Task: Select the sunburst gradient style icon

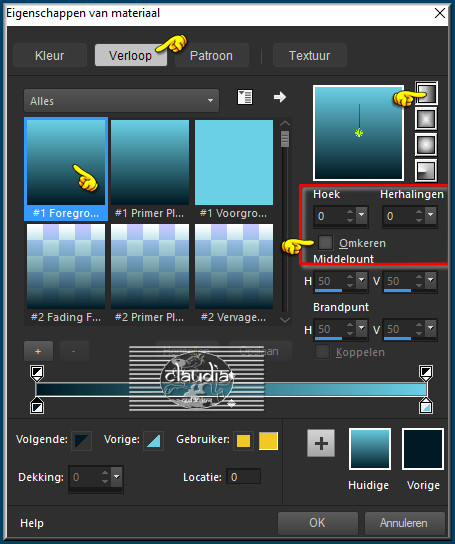Action: (426, 144)
